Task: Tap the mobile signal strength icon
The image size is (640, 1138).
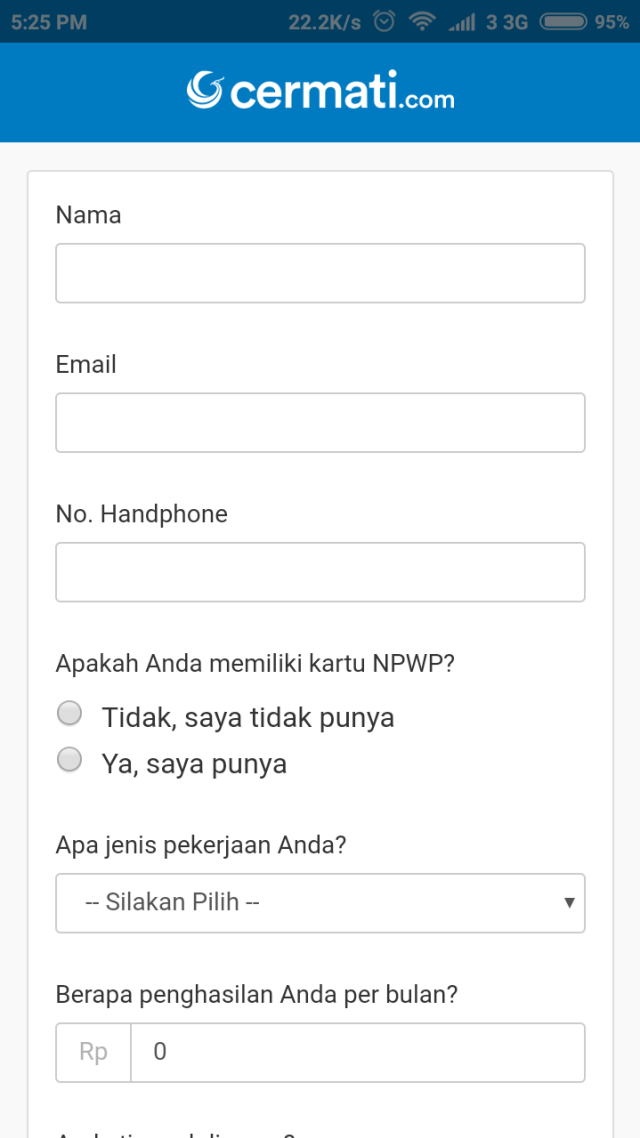Action: [461, 22]
